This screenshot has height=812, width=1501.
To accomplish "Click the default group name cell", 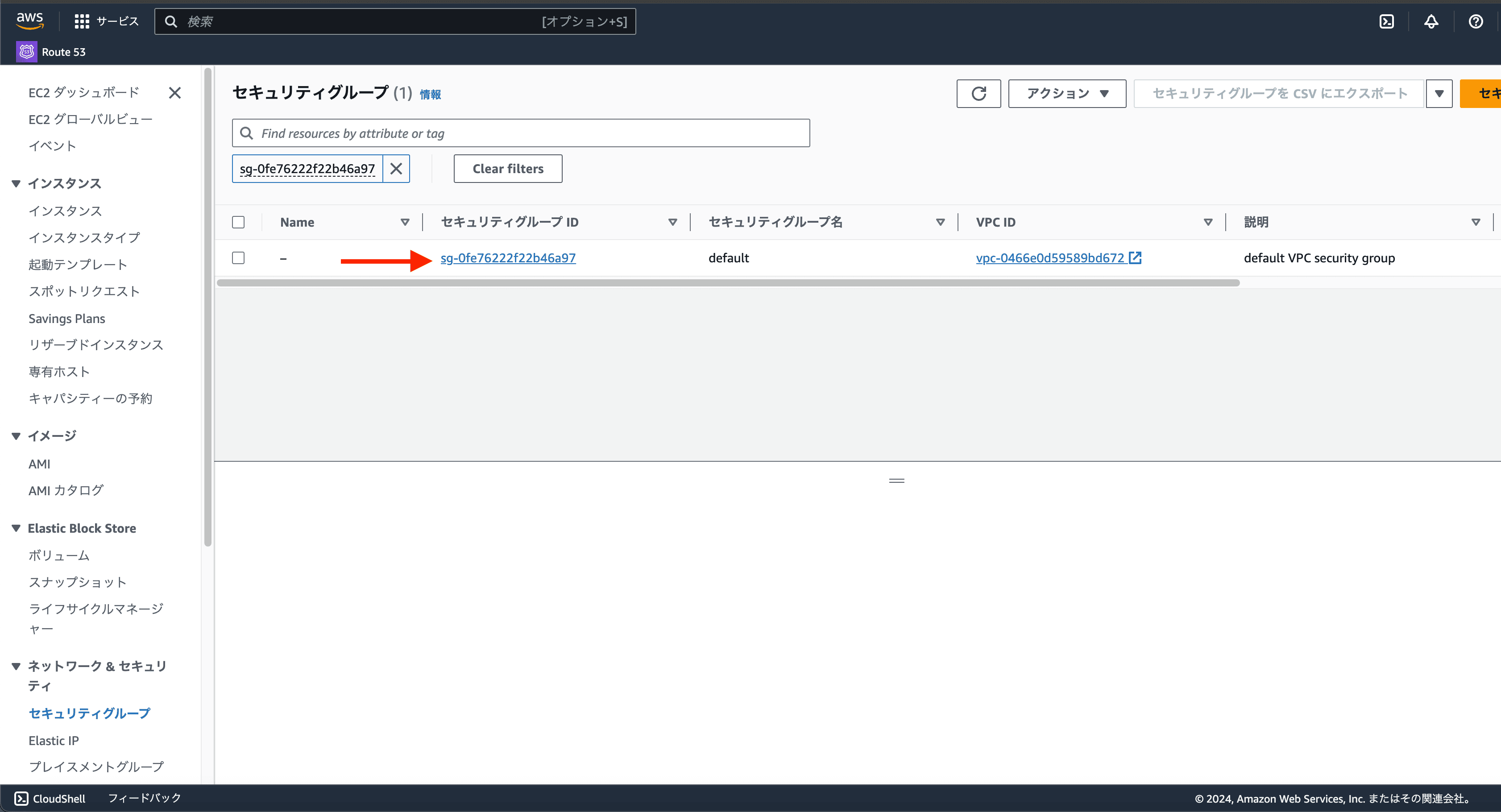I will click(x=728, y=257).
